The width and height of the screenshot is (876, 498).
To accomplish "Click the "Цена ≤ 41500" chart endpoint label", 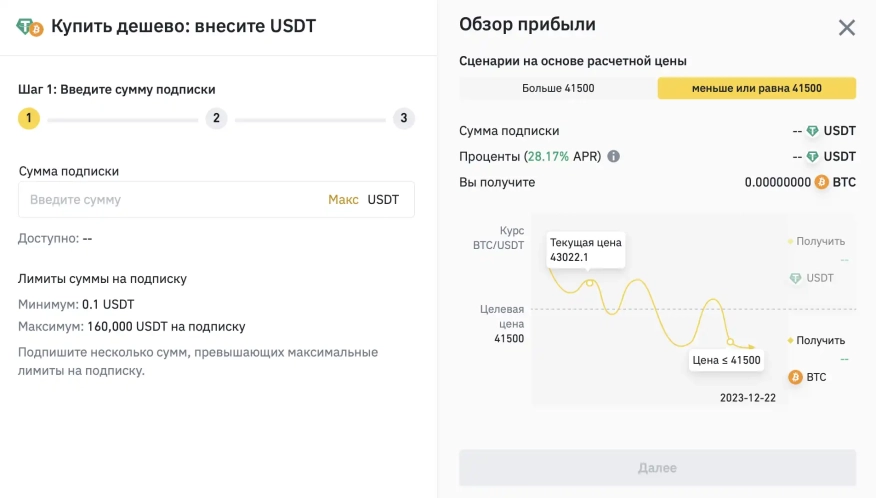I will [725, 360].
